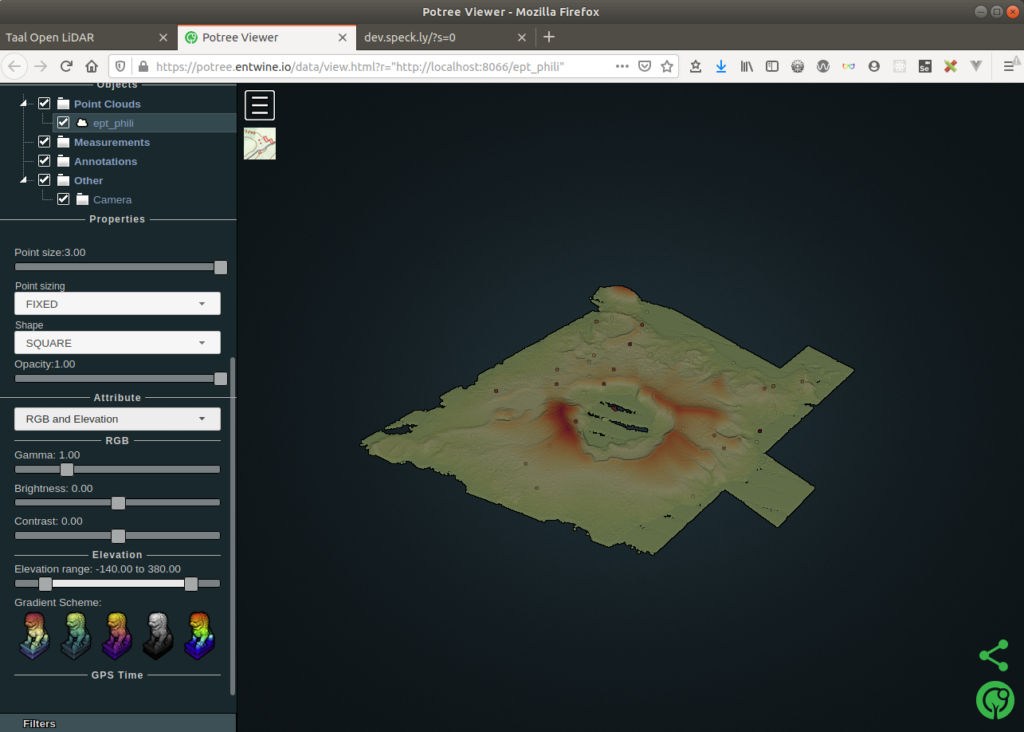1024x732 pixels.
Task: Select Measurements tree item
Action: click(112, 142)
